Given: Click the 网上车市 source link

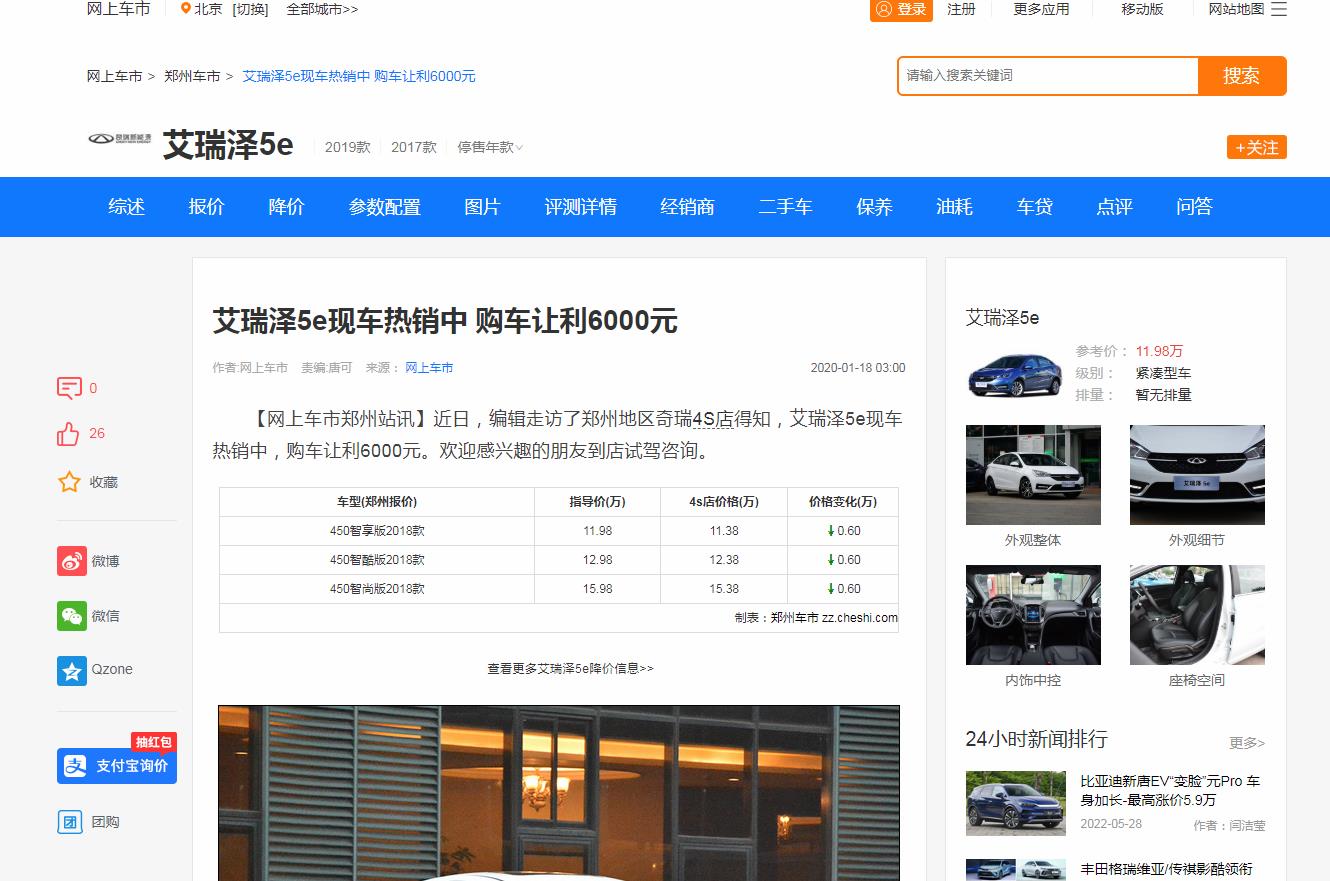Looking at the screenshot, I should (429, 368).
